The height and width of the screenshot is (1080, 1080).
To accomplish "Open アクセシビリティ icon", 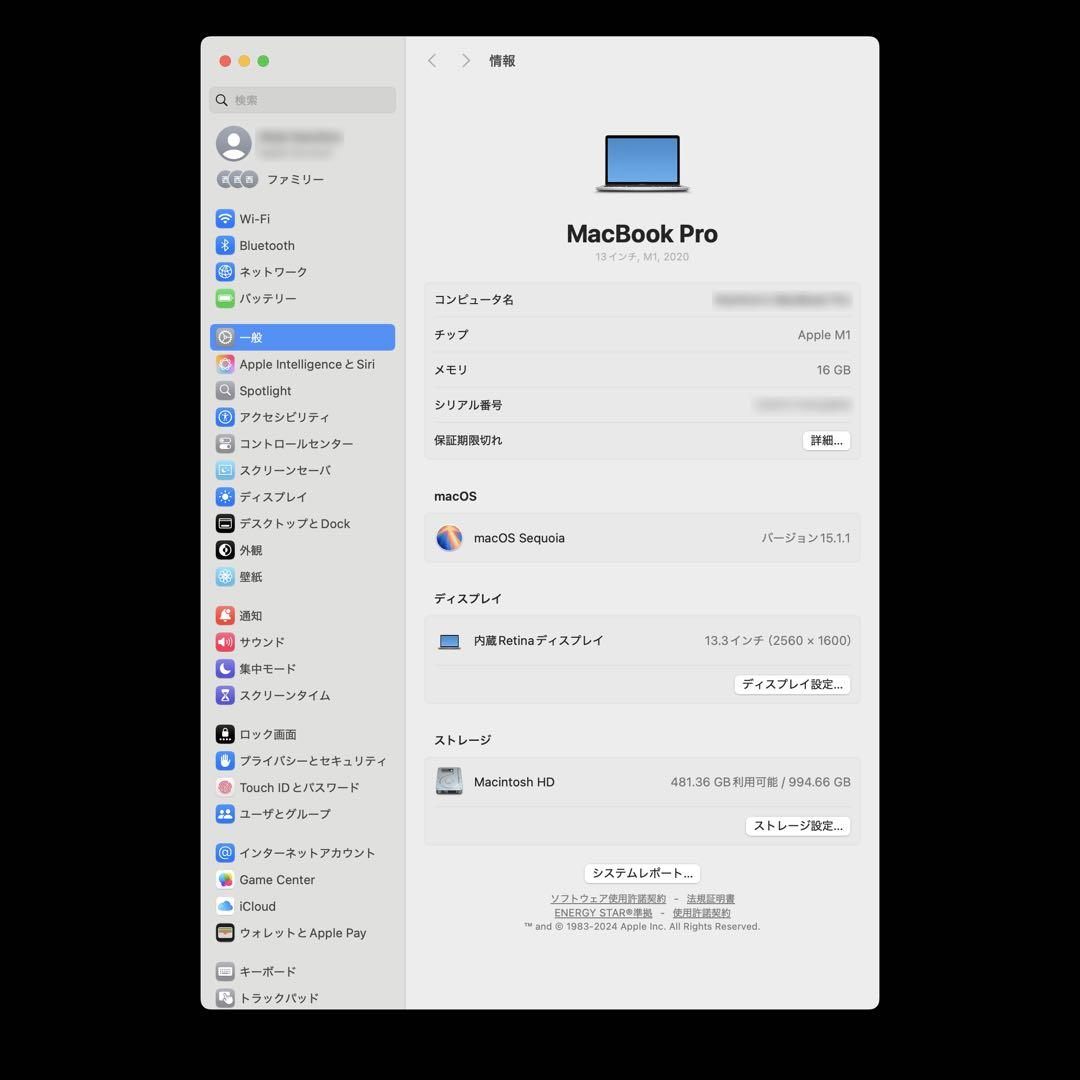I will (x=225, y=417).
